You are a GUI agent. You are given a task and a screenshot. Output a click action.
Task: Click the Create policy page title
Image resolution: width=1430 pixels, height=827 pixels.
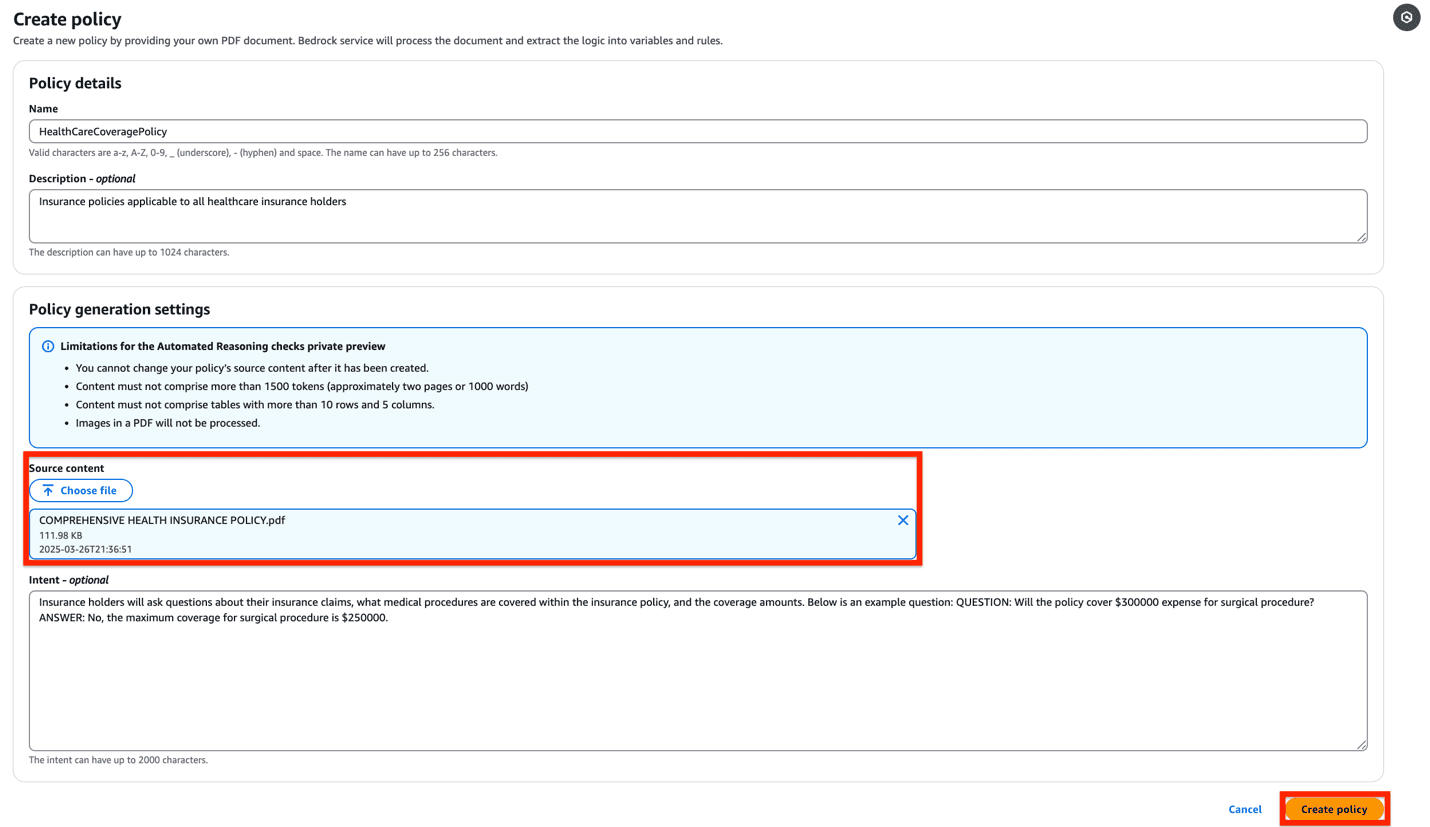tap(67, 19)
